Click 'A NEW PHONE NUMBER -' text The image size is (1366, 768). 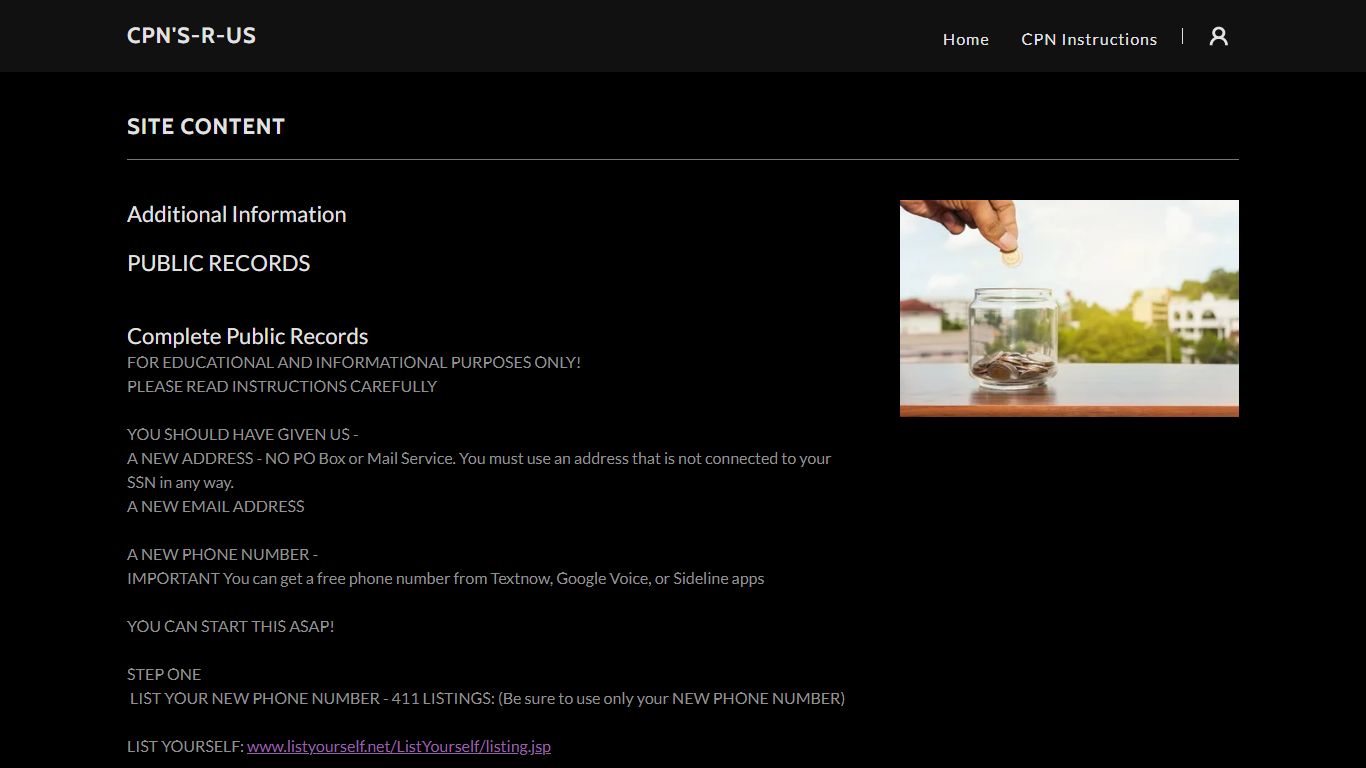point(222,554)
